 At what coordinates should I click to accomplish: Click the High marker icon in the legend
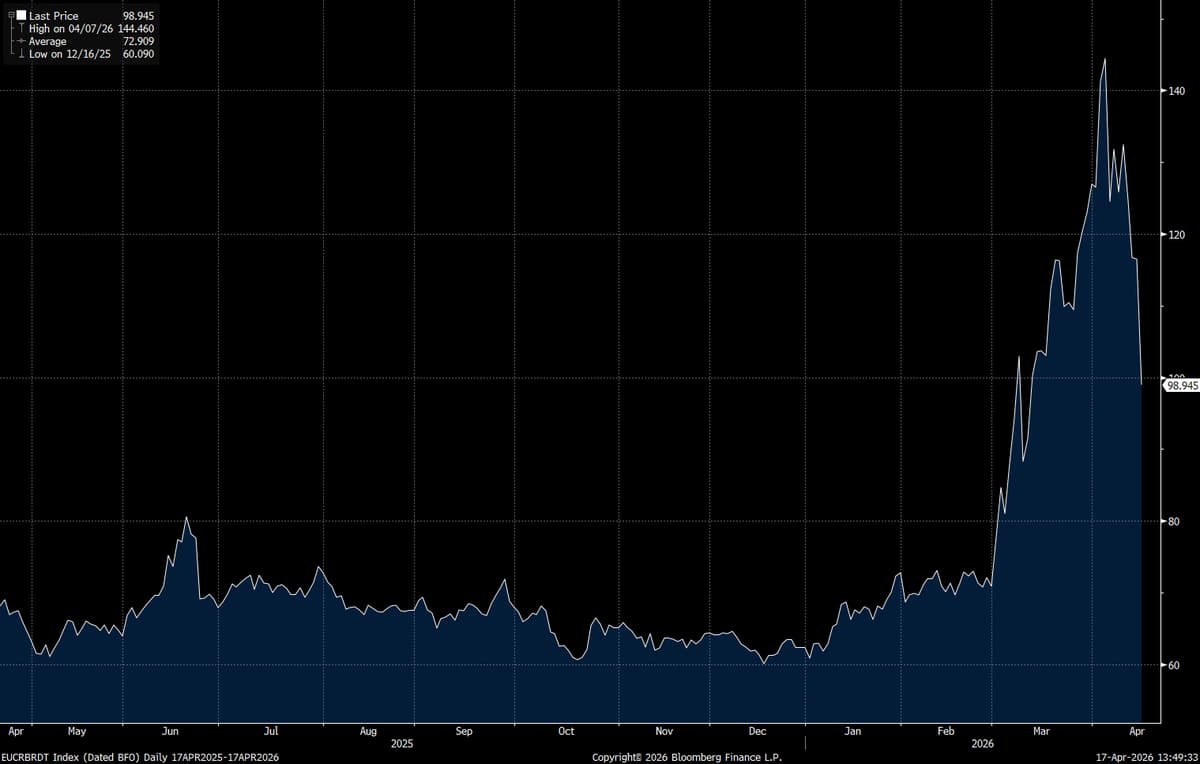click(x=22, y=28)
